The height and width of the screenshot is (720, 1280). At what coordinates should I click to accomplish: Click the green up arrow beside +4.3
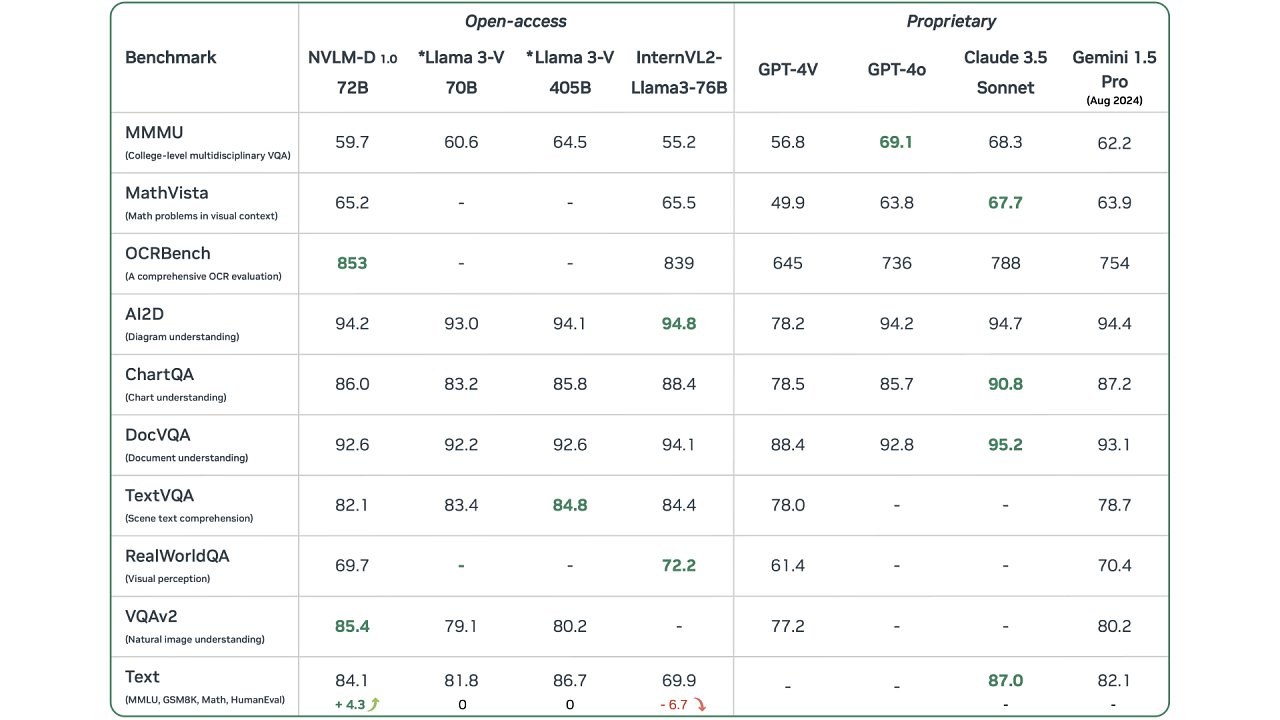click(375, 704)
